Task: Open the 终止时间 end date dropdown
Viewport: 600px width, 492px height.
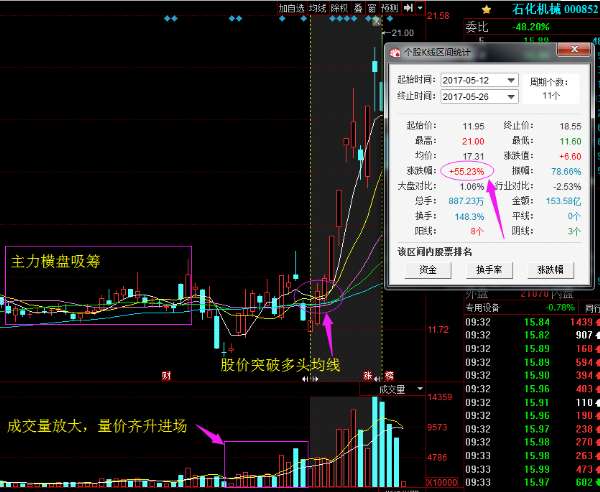Action: pyautogui.click(x=511, y=96)
